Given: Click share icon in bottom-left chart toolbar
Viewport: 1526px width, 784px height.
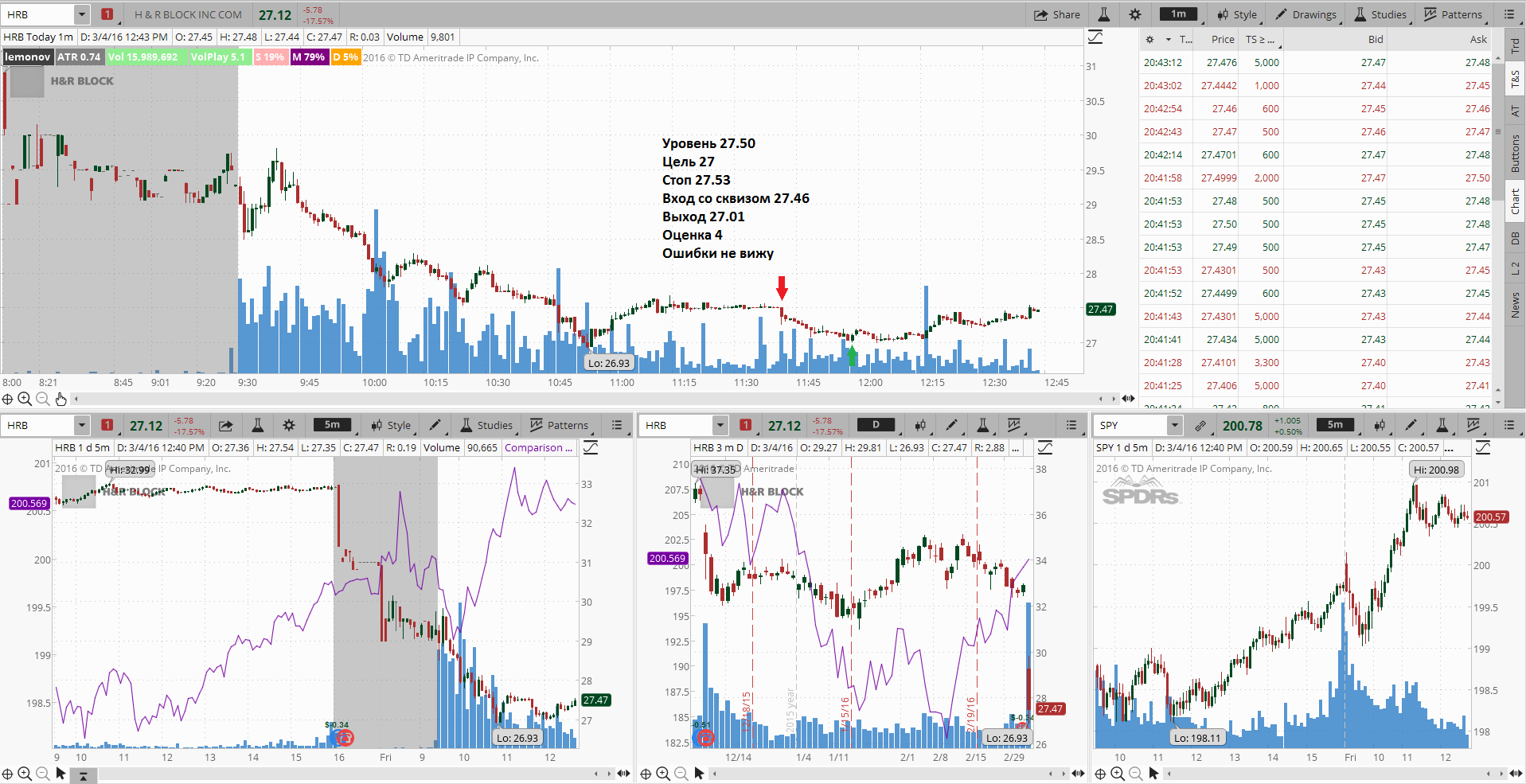Looking at the screenshot, I should (226, 425).
